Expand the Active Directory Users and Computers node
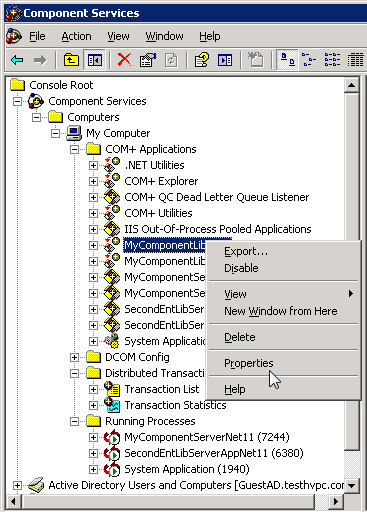 [x=17, y=485]
